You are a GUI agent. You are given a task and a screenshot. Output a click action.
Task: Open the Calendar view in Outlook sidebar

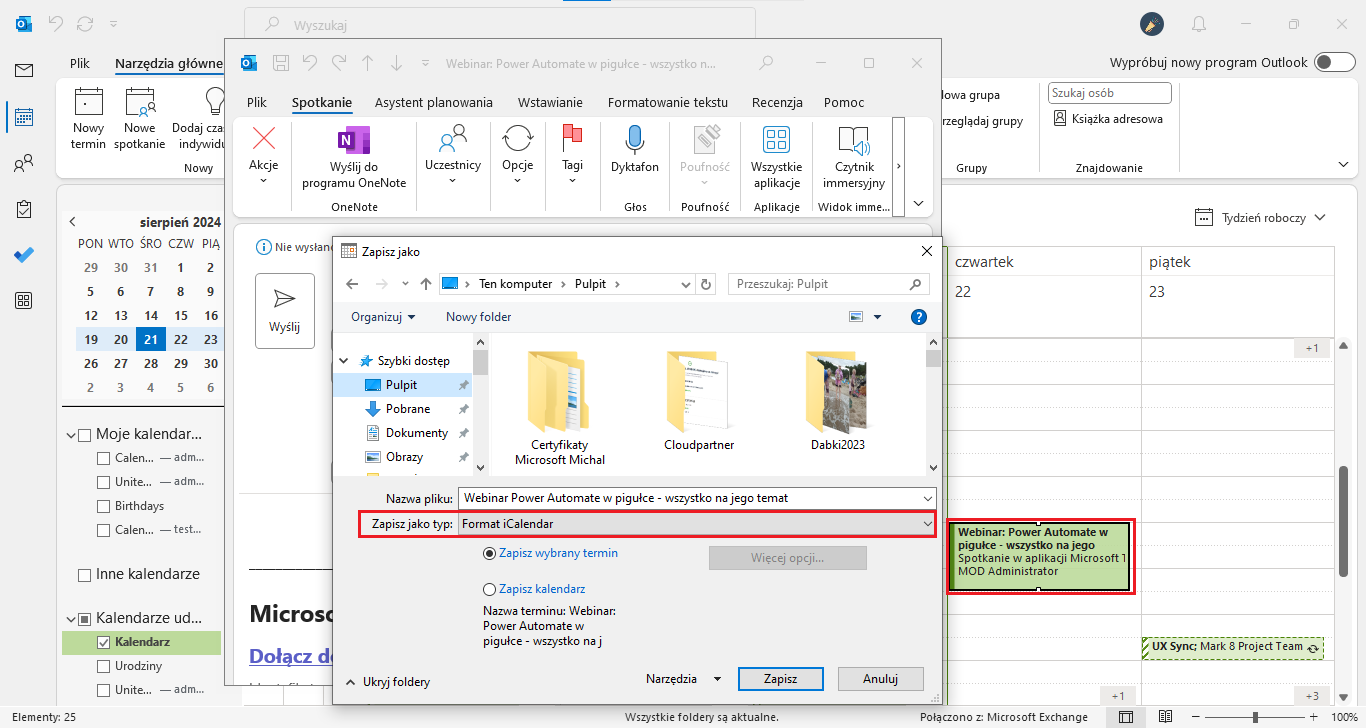point(24,117)
